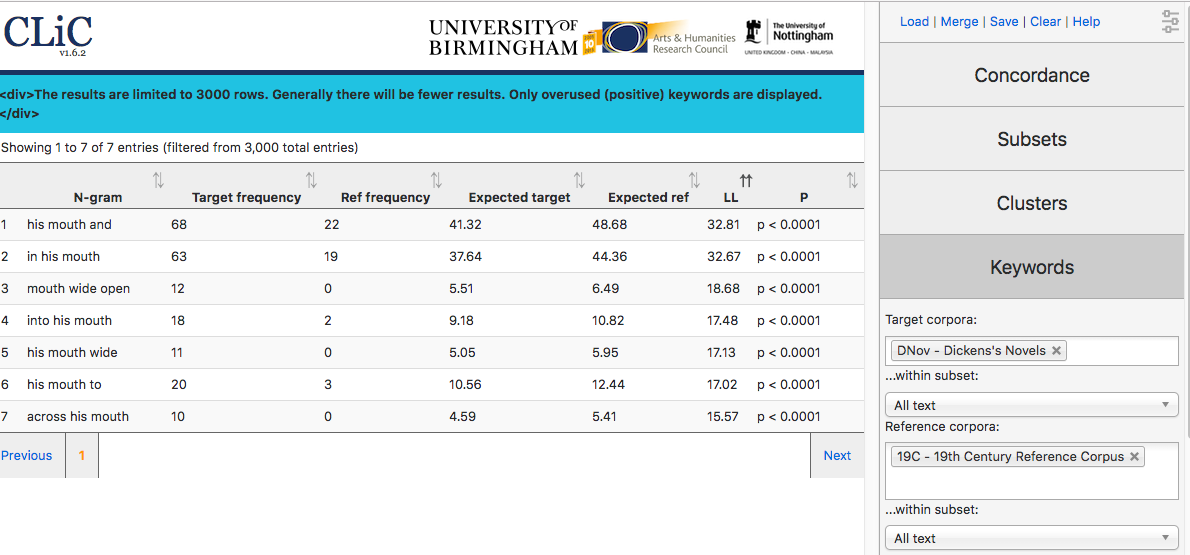The image size is (1190, 555).
Task: Open the settings sliders icon
Action: click(1171, 21)
